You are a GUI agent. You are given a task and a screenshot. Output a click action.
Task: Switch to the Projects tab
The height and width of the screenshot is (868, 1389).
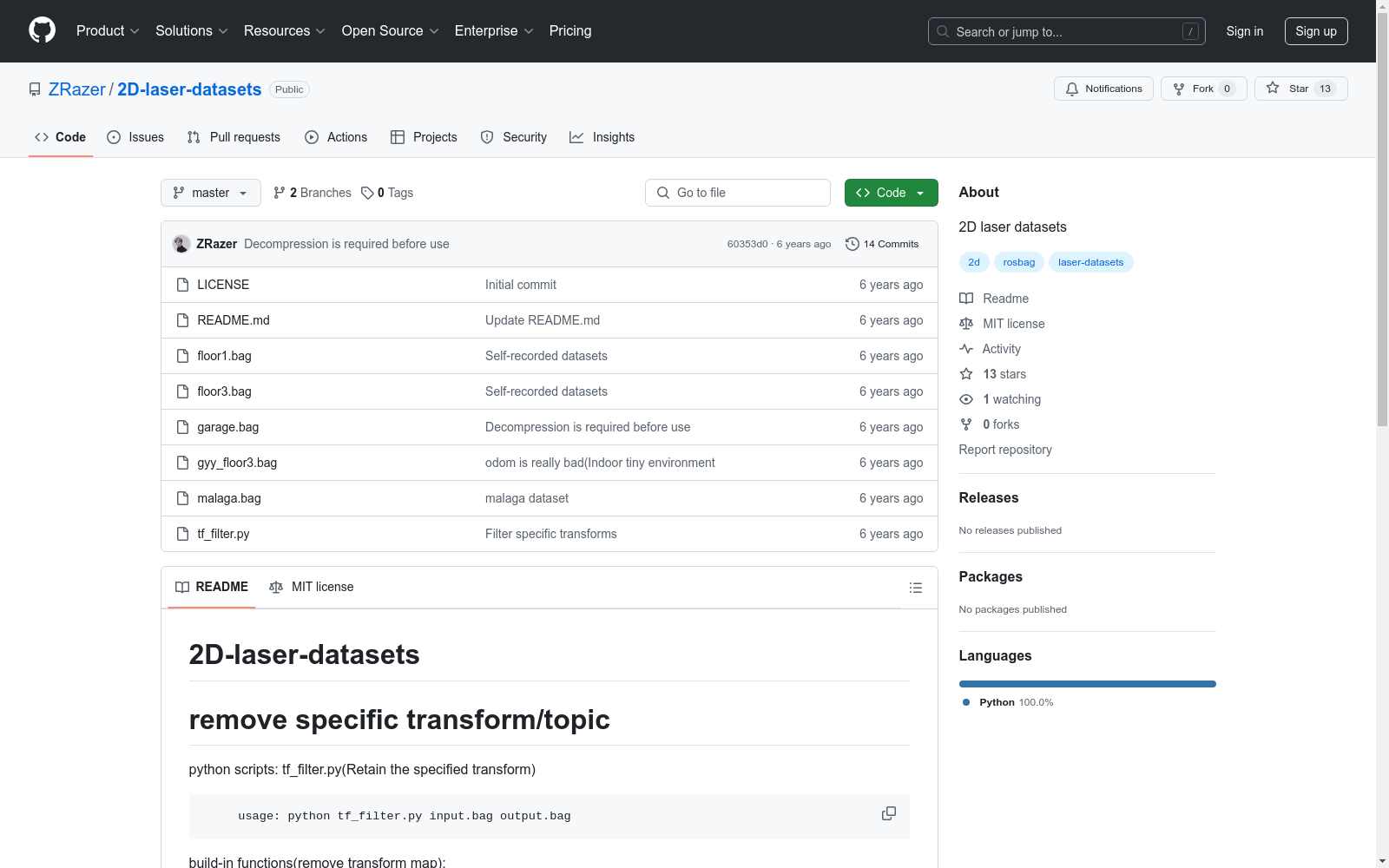click(x=424, y=137)
